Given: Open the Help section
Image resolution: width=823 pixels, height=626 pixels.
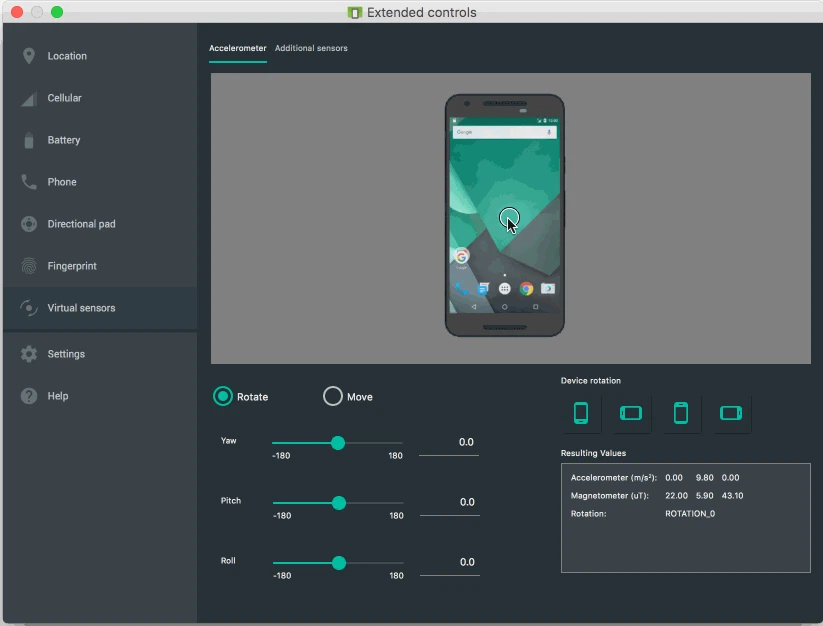Looking at the screenshot, I should [55, 396].
